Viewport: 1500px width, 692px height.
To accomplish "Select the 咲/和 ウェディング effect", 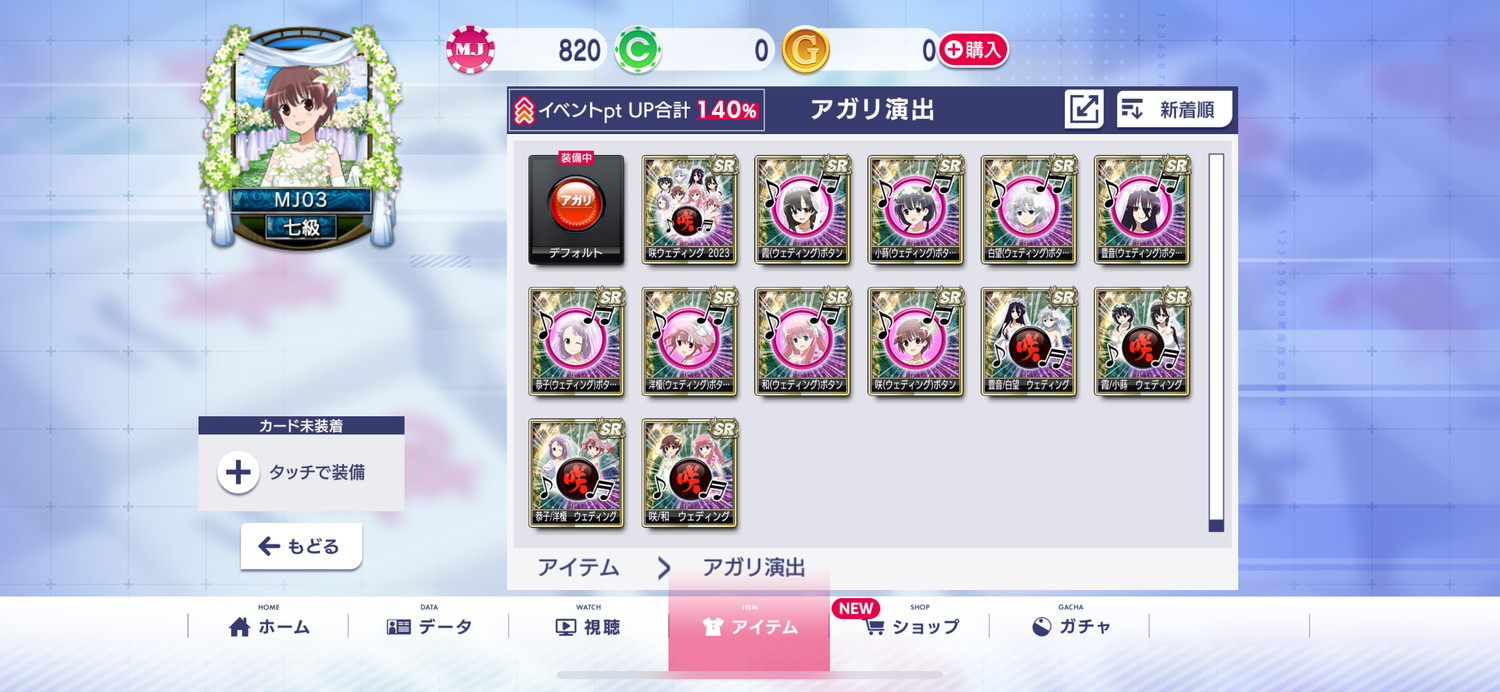I will pos(689,474).
